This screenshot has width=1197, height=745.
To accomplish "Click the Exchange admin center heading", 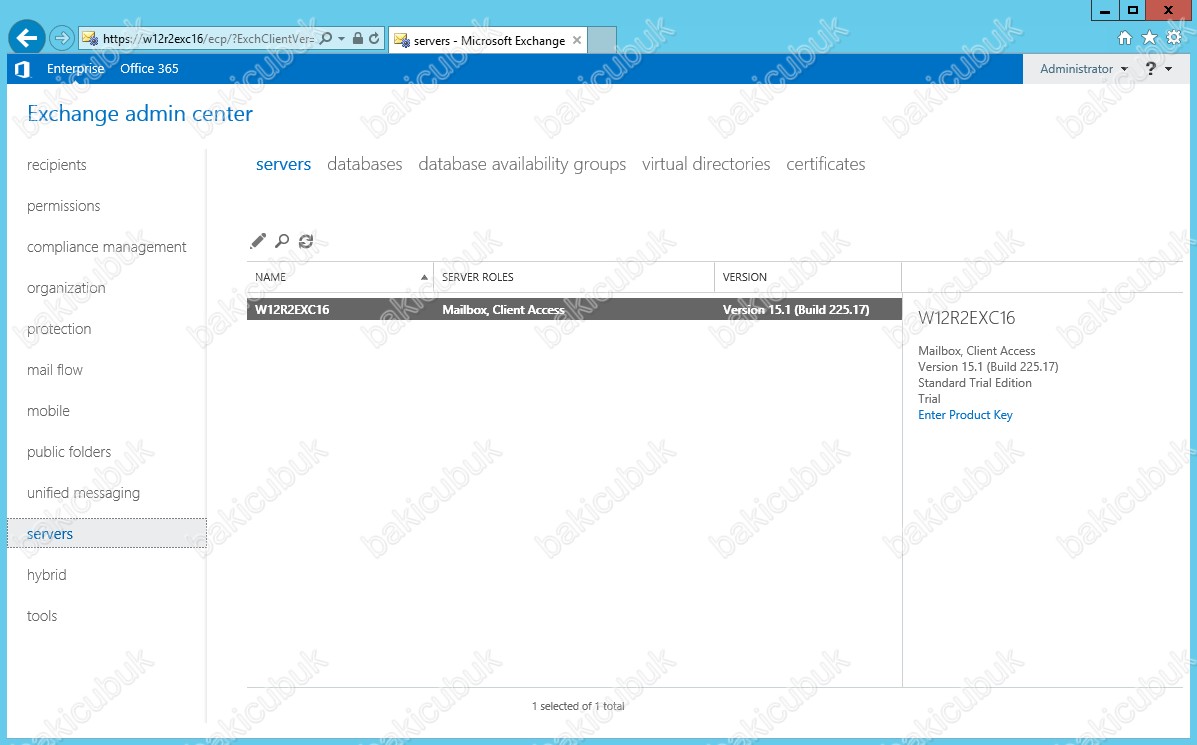I will tap(140, 114).
